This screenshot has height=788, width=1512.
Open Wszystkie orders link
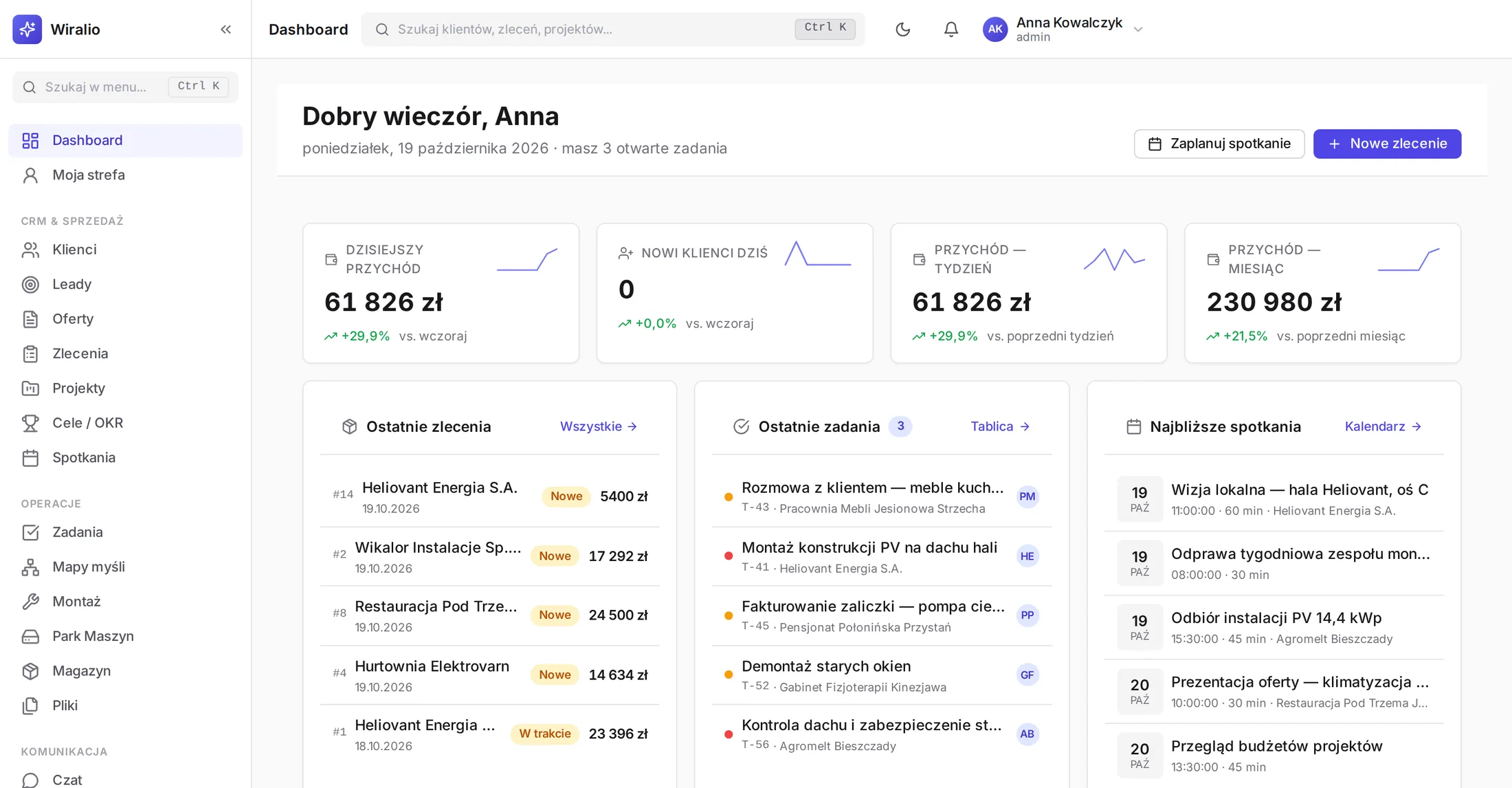tap(599, 426)
